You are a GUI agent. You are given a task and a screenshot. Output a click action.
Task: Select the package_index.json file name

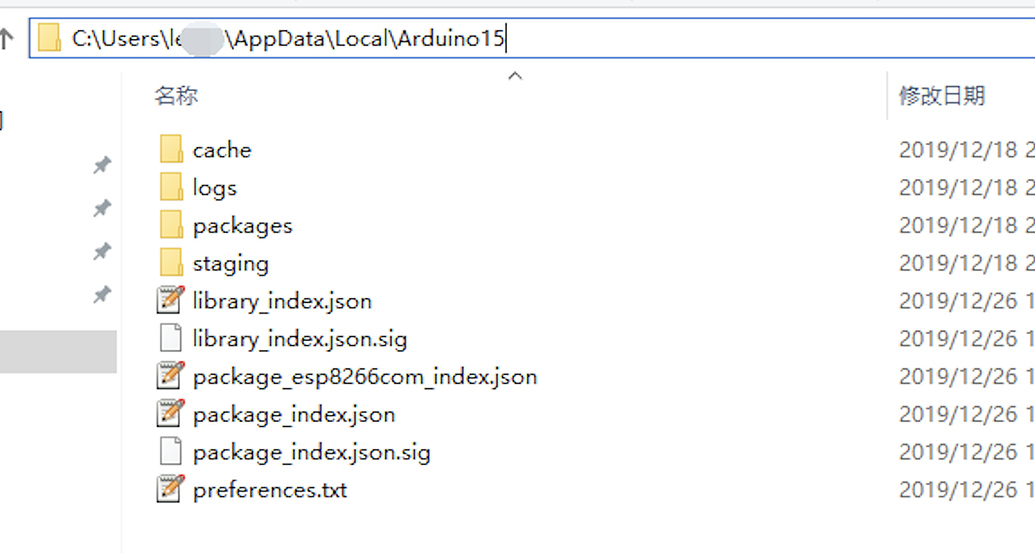(293, 415)
